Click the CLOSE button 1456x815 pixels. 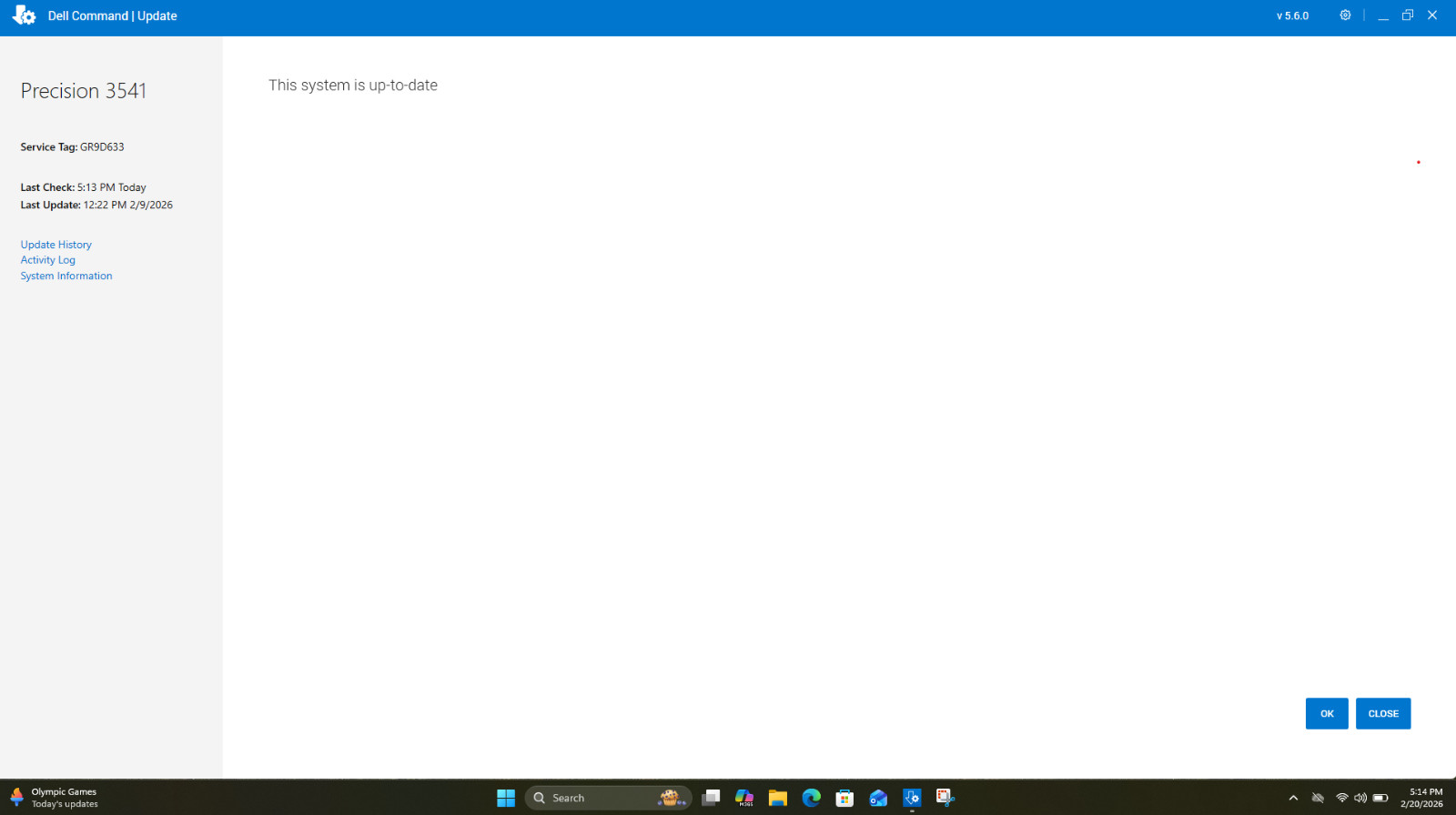tap(1383, 714)
